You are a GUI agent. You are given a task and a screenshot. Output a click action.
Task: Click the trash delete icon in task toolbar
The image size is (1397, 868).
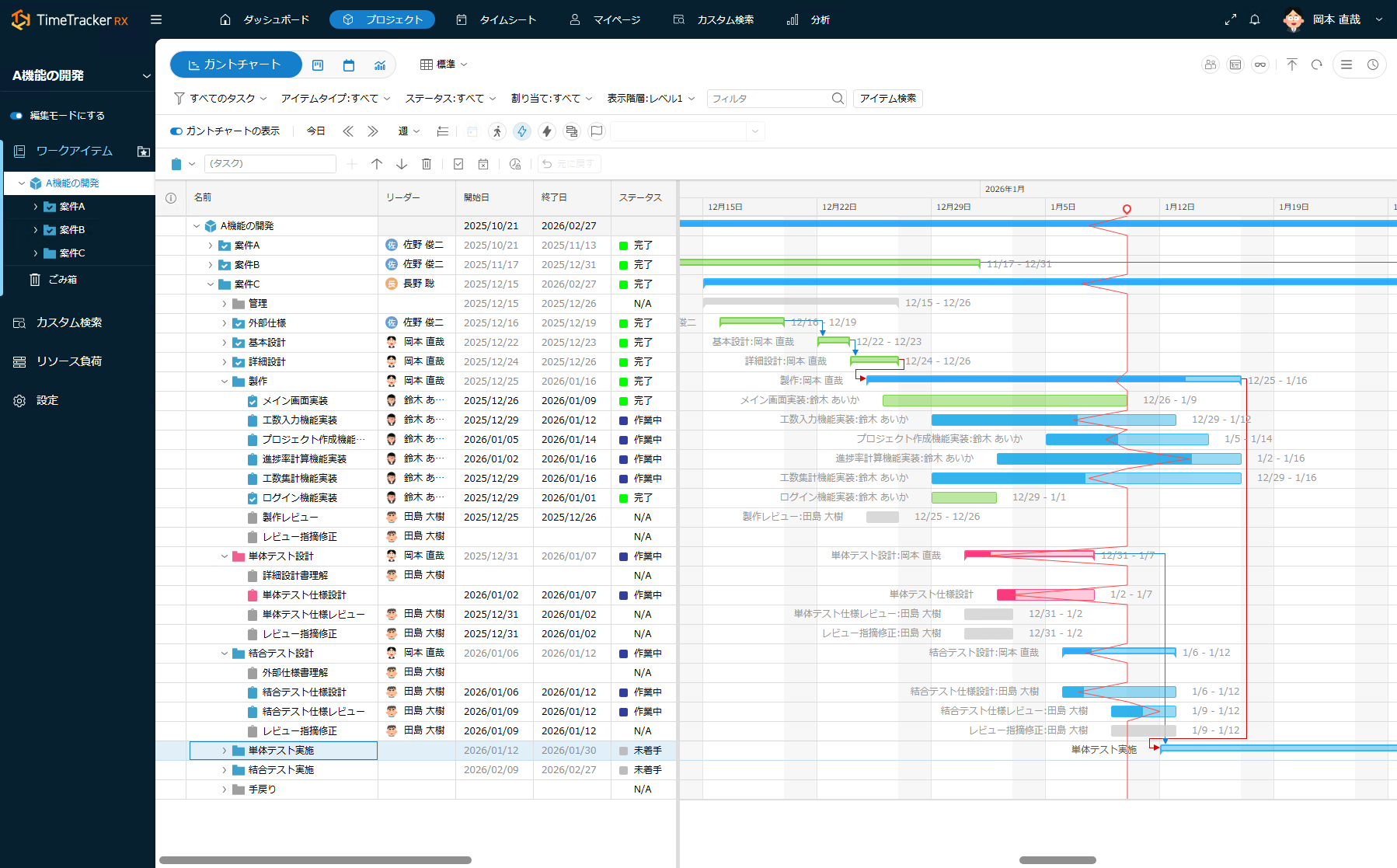click(x=427, y=164)
